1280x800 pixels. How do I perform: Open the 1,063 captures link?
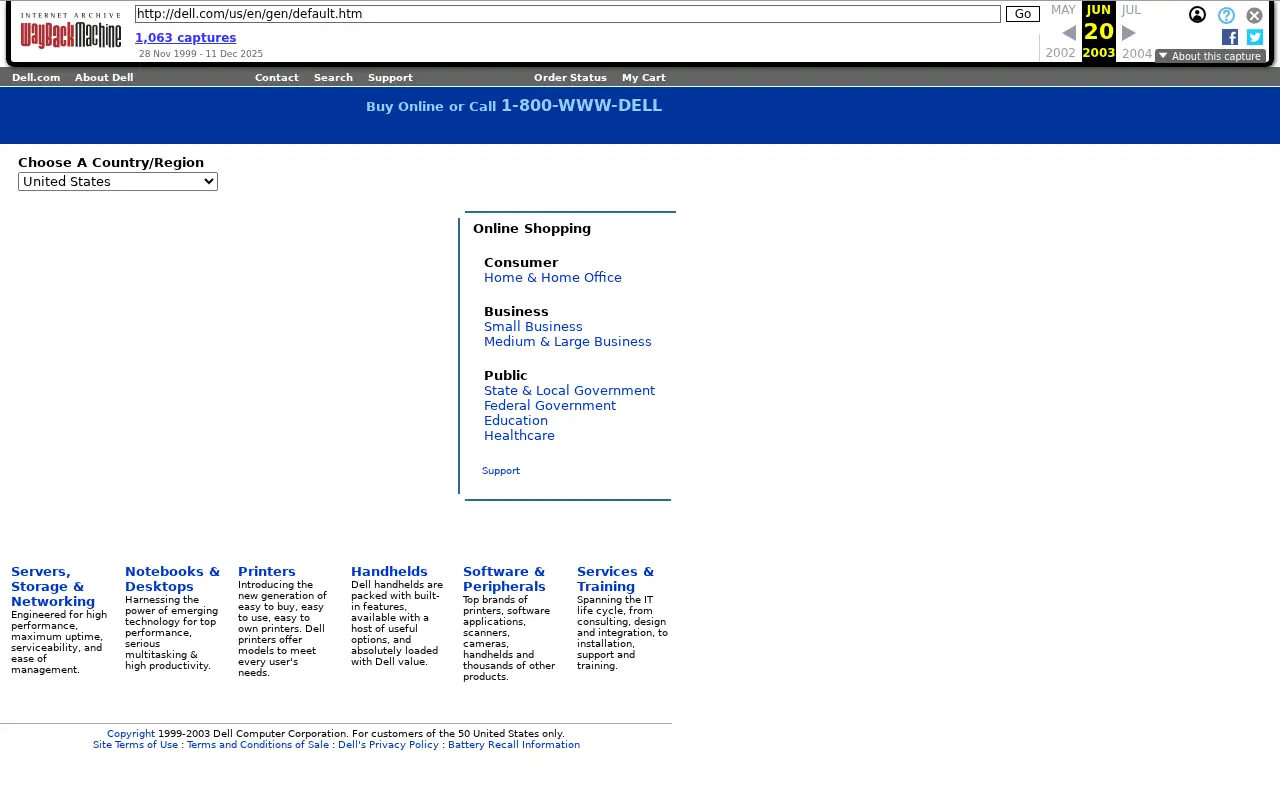click(186, 38)
